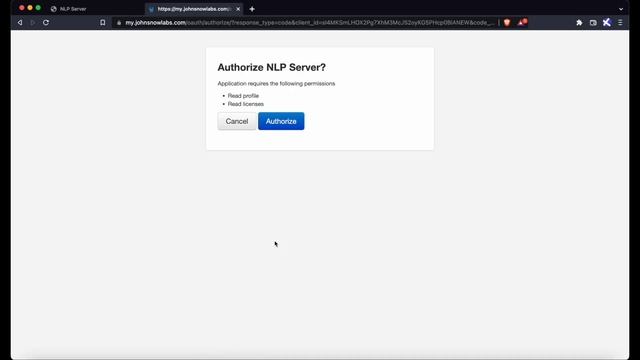Open a new browser tab
Image resolution: width=640 pixels, height=360 pixels.
pyautogui.click(x=252, y=9)
